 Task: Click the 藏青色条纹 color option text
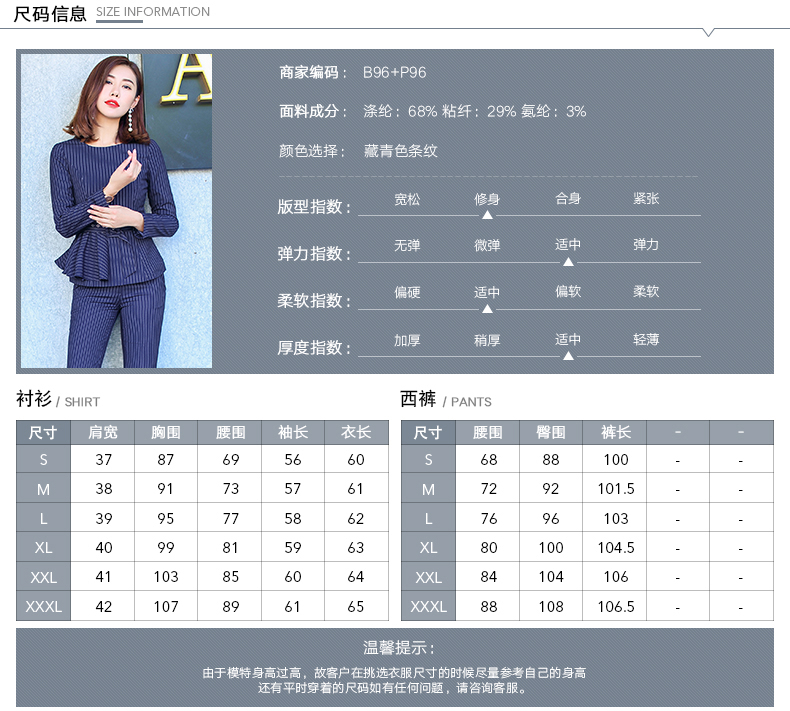pyautogui.click(x=401, y=152)
